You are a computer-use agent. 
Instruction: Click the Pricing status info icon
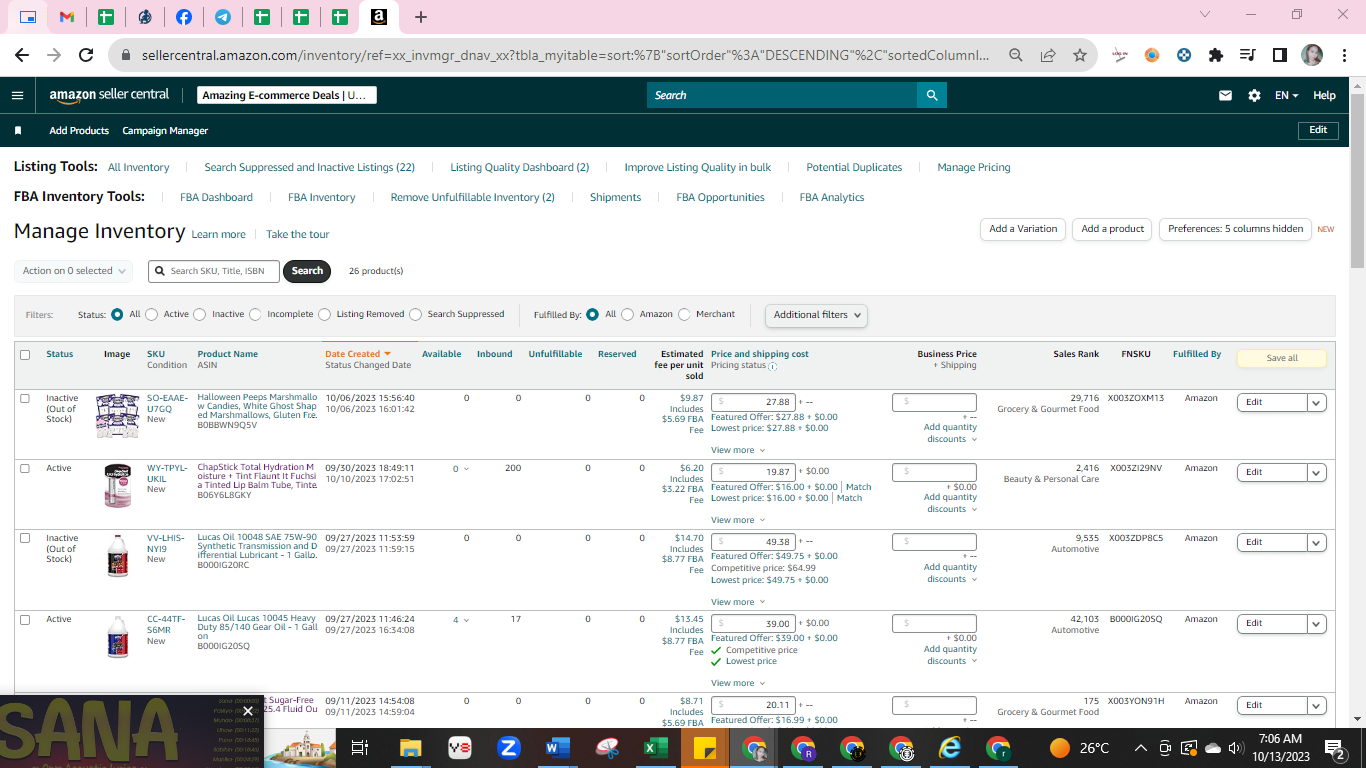773,366
